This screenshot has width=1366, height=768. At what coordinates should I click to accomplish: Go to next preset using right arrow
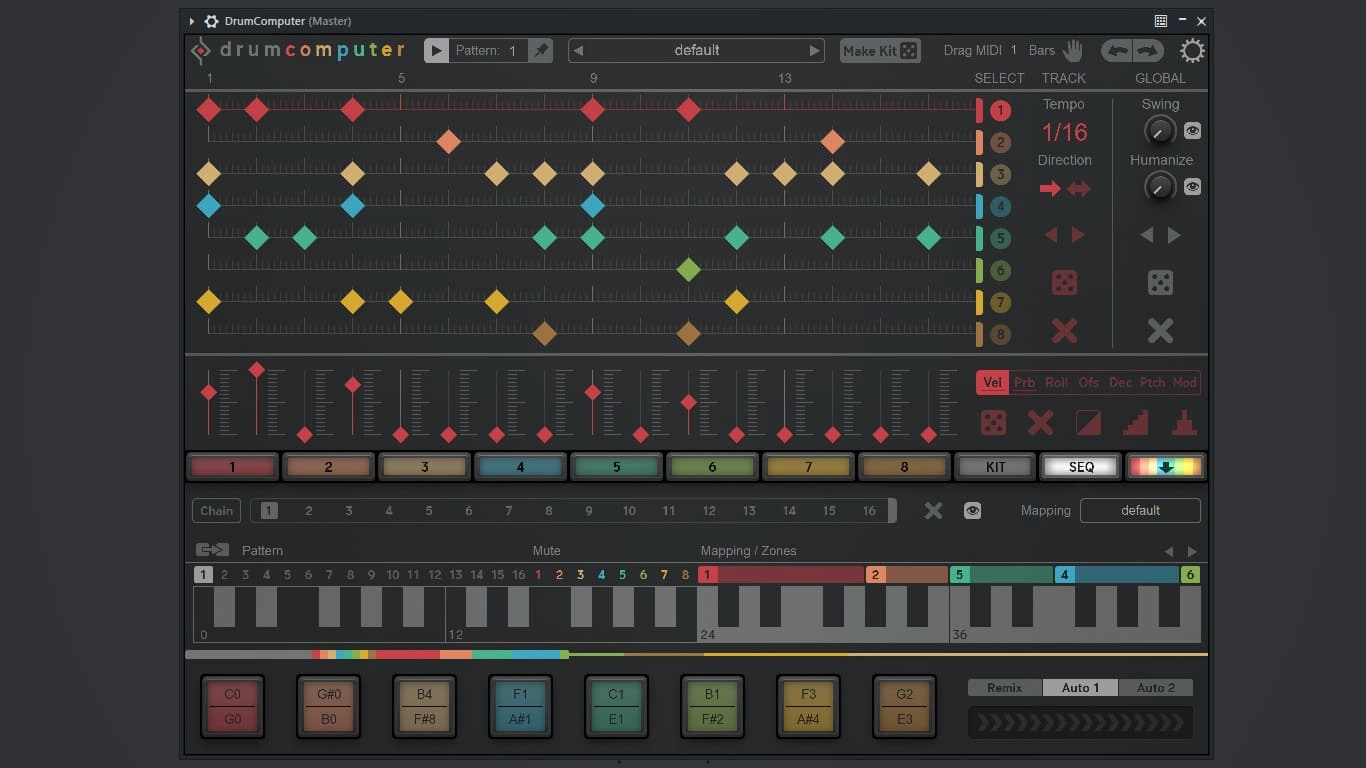pyautogui.click(x=814, y=50)
